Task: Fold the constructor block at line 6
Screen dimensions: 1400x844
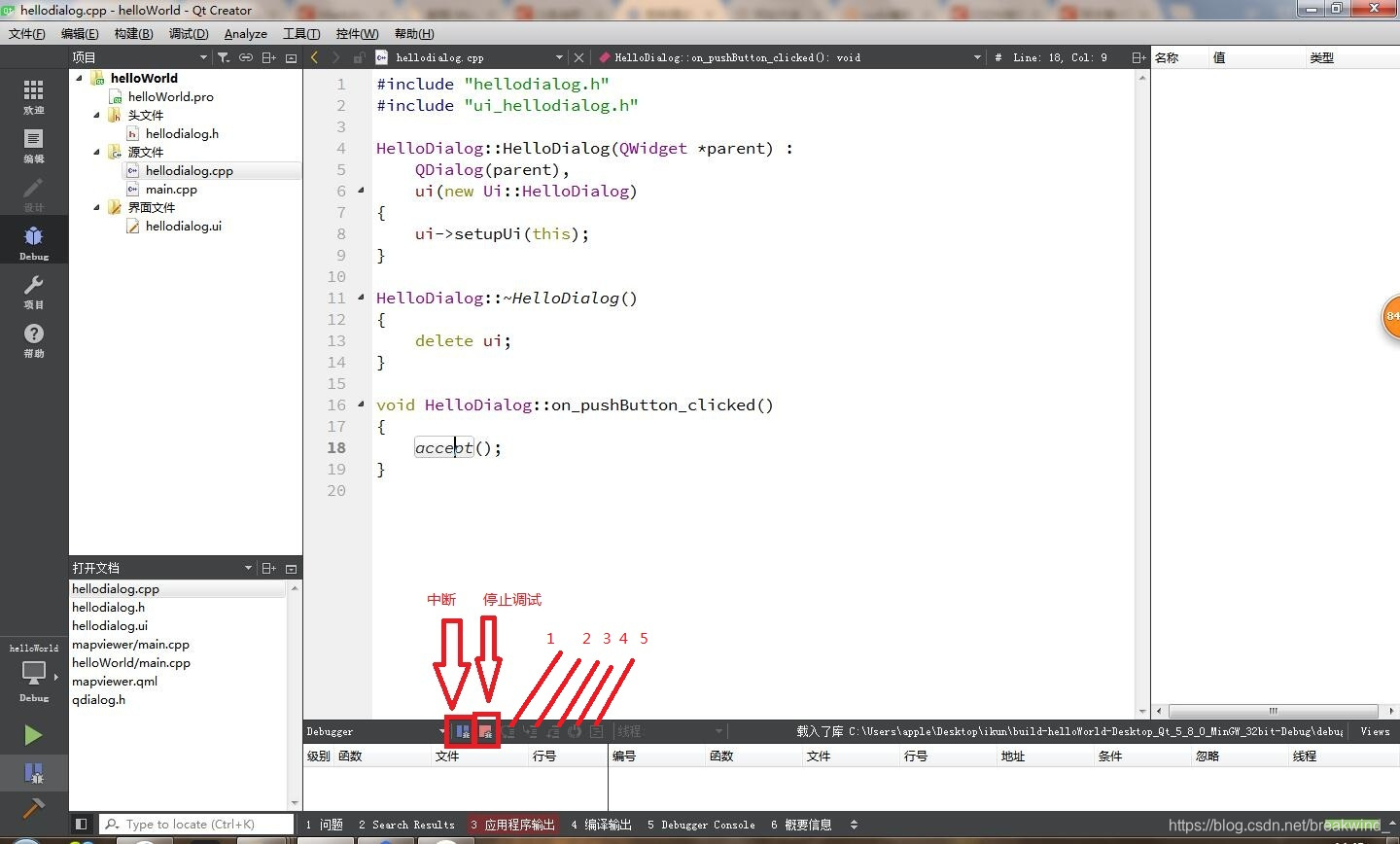Action: (x=361, y=191)
